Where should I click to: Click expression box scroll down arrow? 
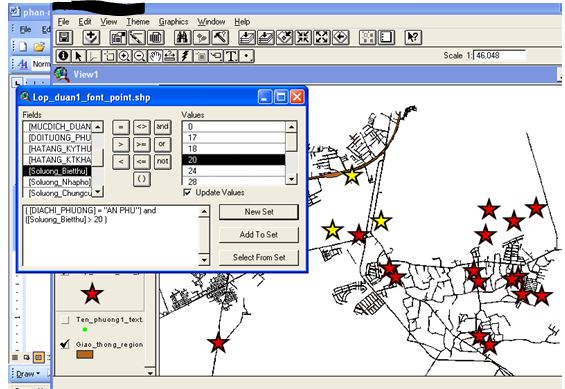[x=204, y=259]
